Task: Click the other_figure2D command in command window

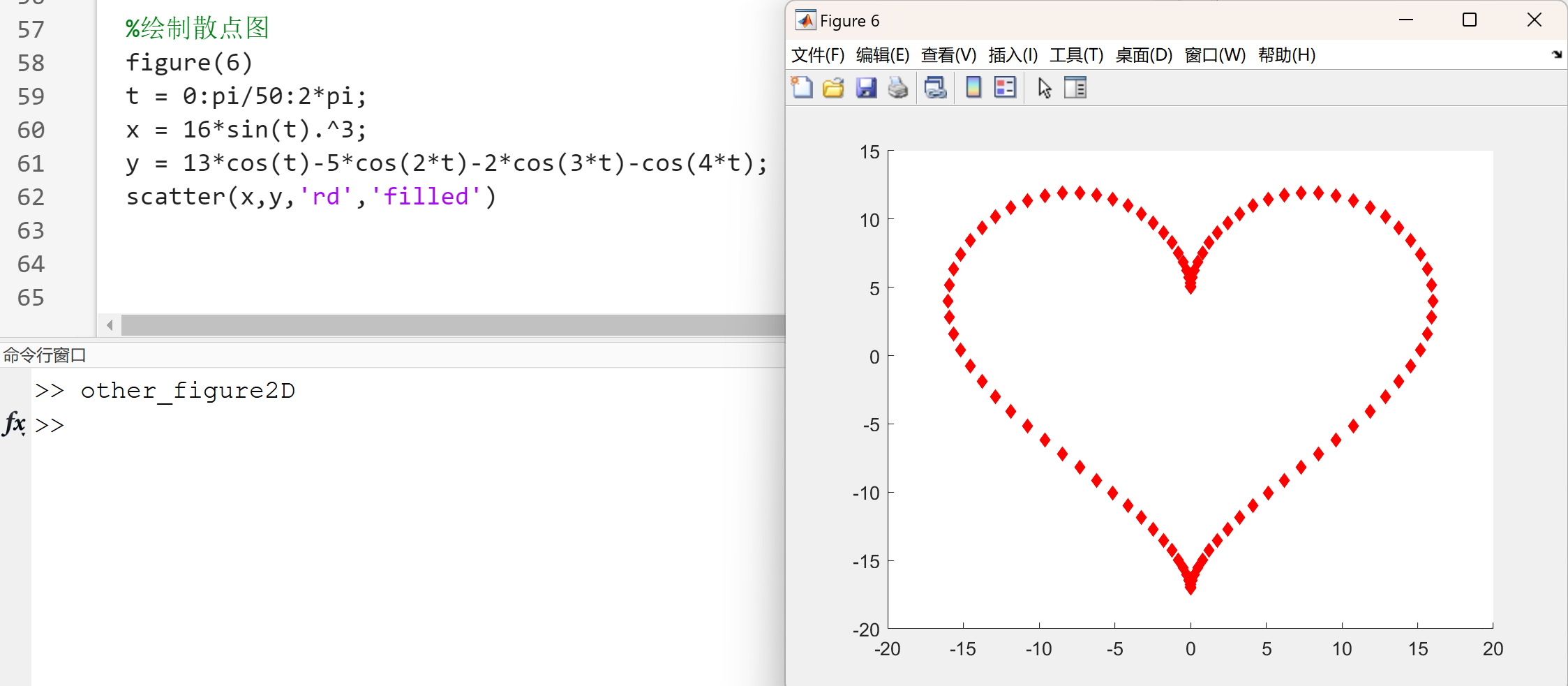Action: coord(188,391)
